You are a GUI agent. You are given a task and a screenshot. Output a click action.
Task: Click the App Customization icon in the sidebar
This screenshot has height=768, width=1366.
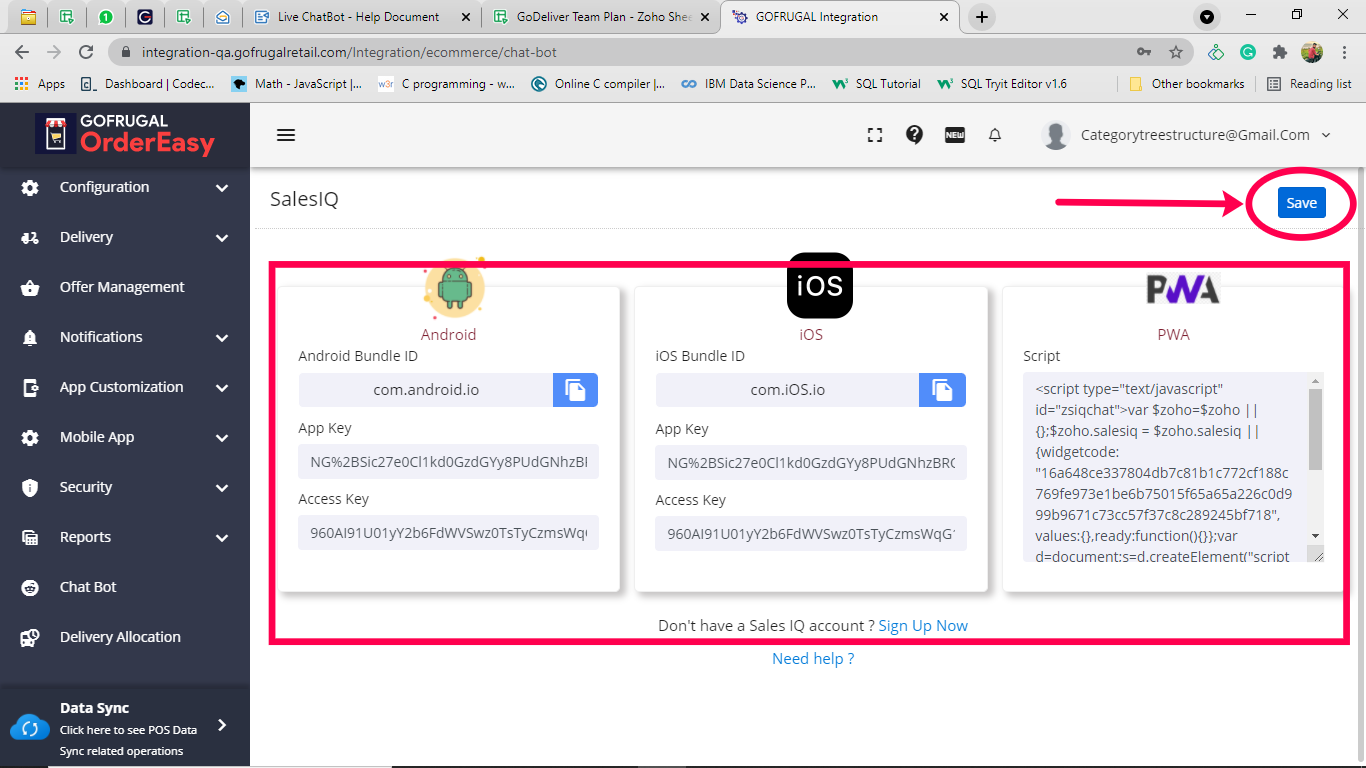click(x=30, y=387)
